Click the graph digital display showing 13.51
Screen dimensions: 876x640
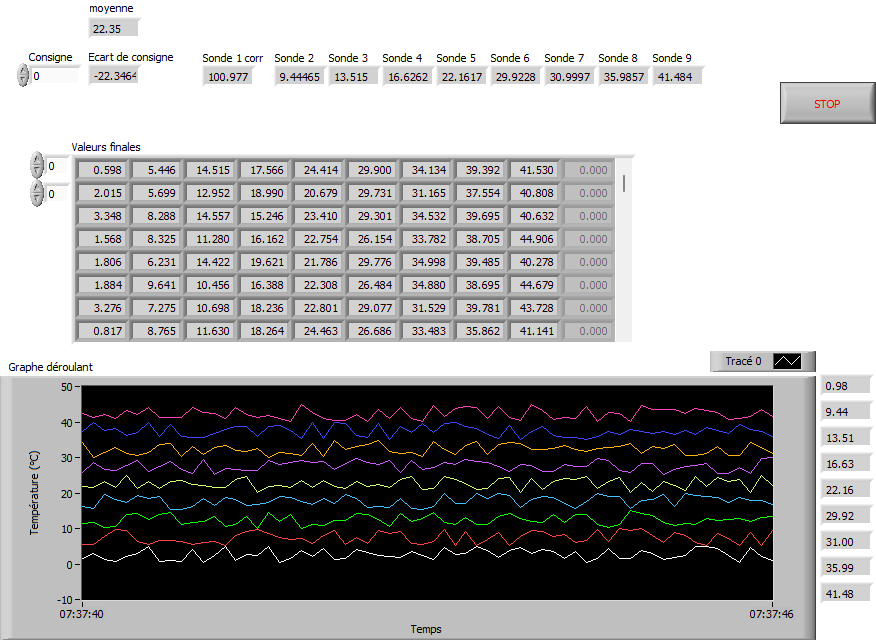coord(845,438)
